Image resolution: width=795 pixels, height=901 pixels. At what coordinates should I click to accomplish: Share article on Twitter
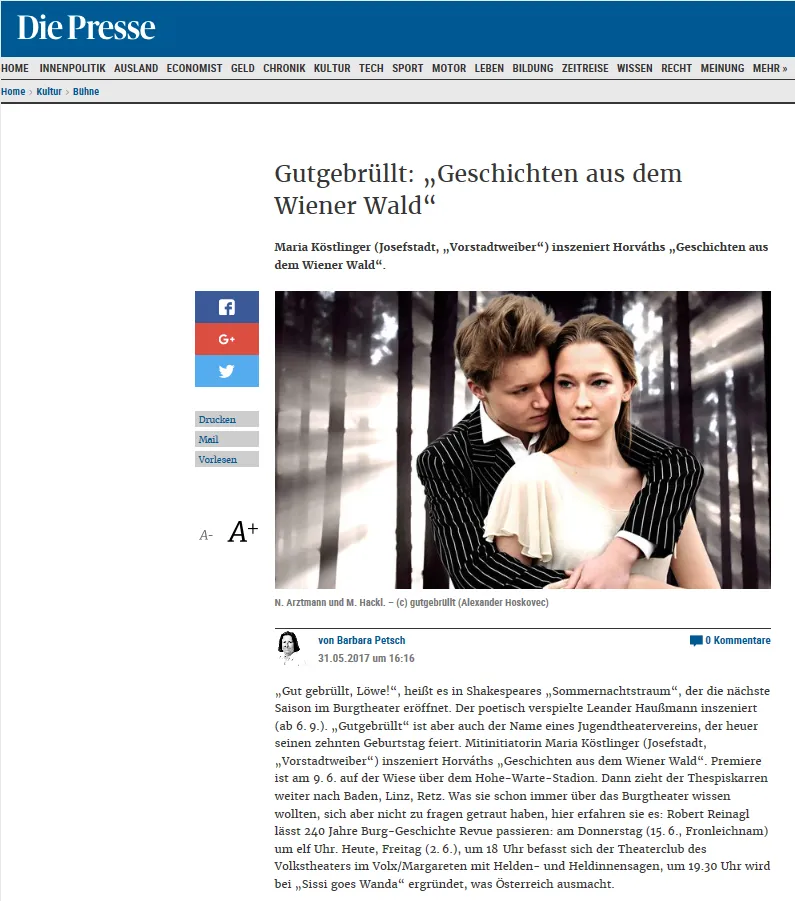coord(227,371)
